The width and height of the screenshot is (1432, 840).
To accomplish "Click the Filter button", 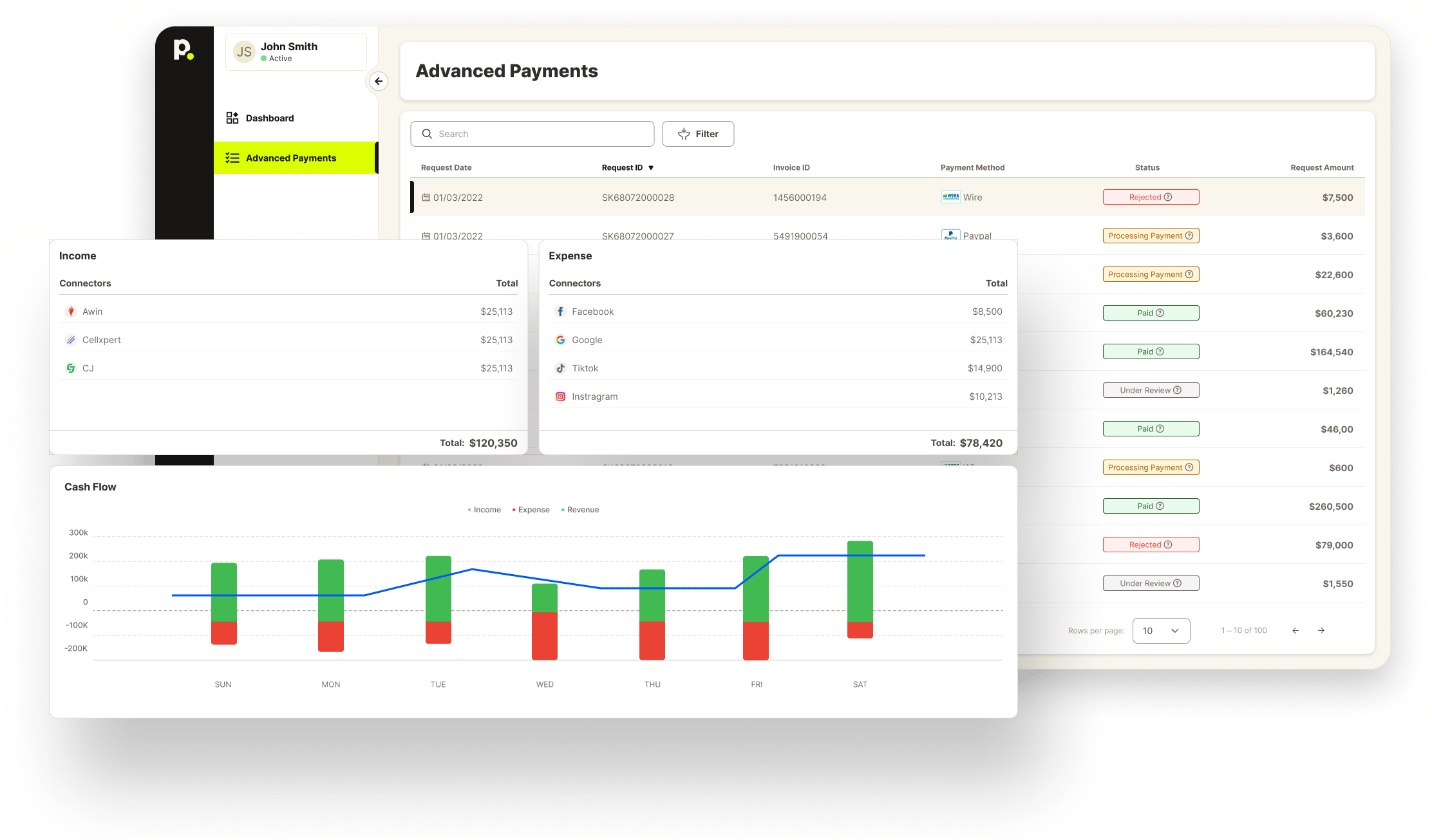I will (698, 133).
